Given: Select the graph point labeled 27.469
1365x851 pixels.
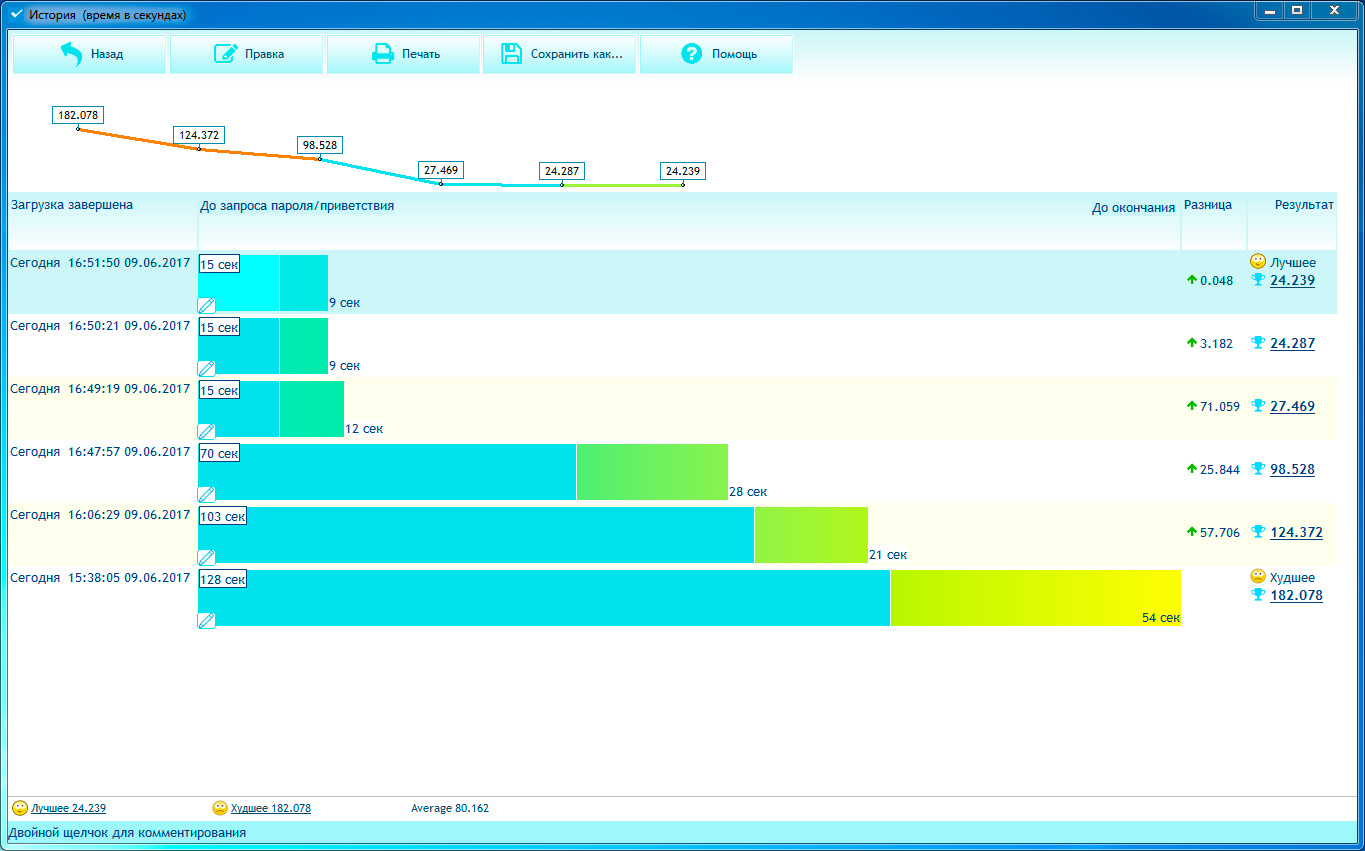Looking at the screenshot, I should [441, 184].
